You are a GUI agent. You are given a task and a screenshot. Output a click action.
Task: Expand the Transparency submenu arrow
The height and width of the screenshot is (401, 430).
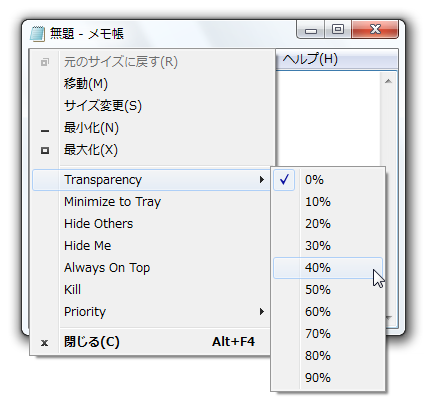pyautogui.click(x=262, y=180)
